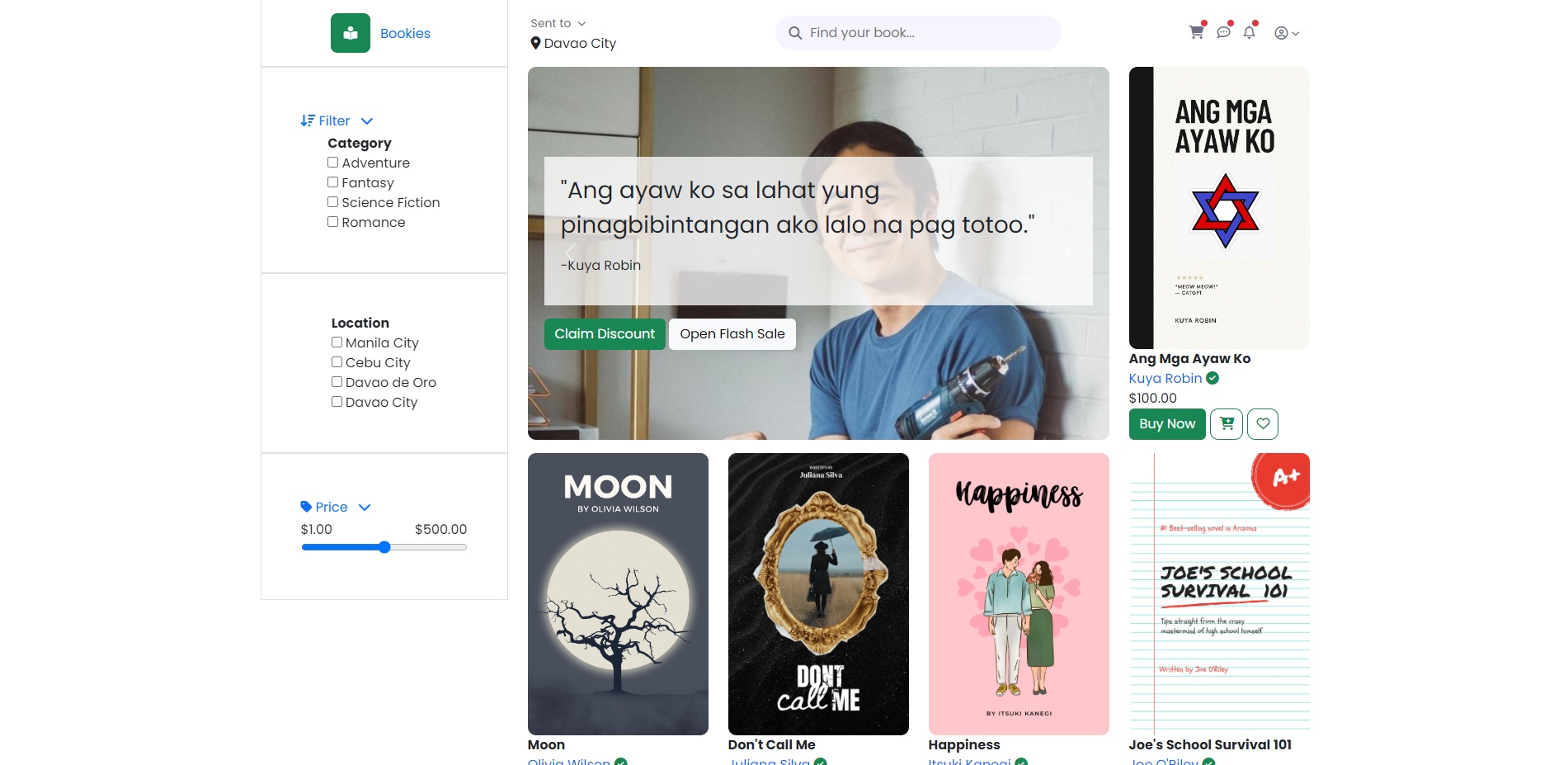Open the shopping cart icon
This screenshot has height=765, width=1568.
tap(1196, 32)
